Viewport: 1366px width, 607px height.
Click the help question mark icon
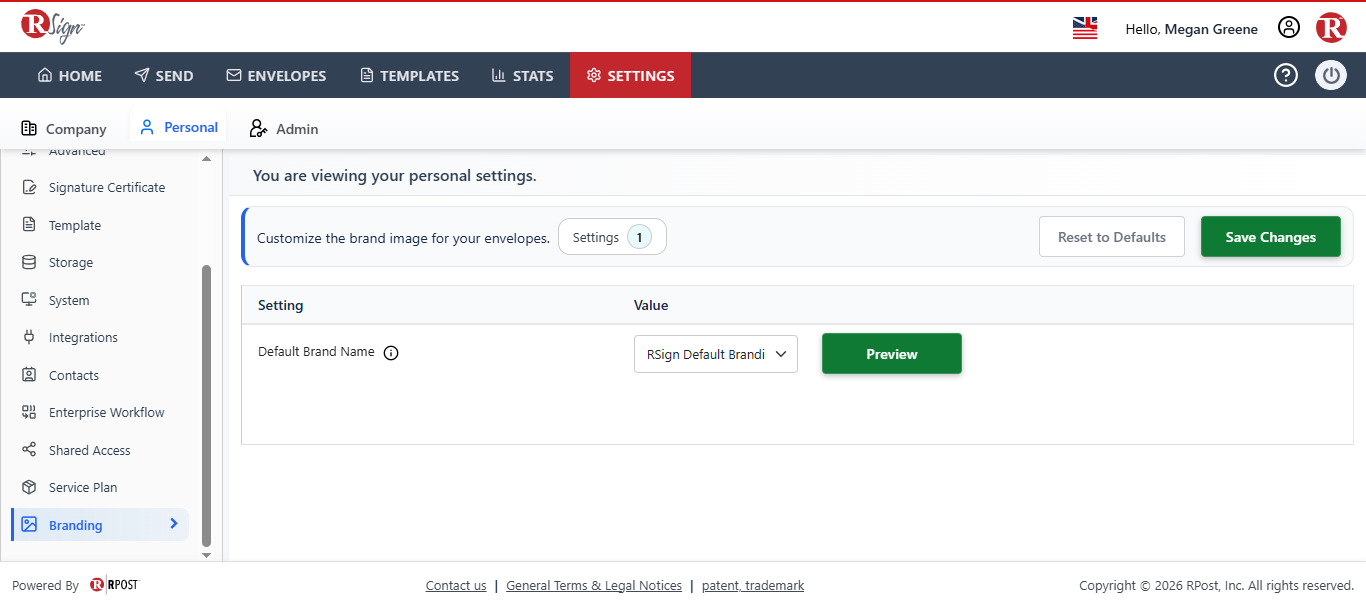(1286, 75)
